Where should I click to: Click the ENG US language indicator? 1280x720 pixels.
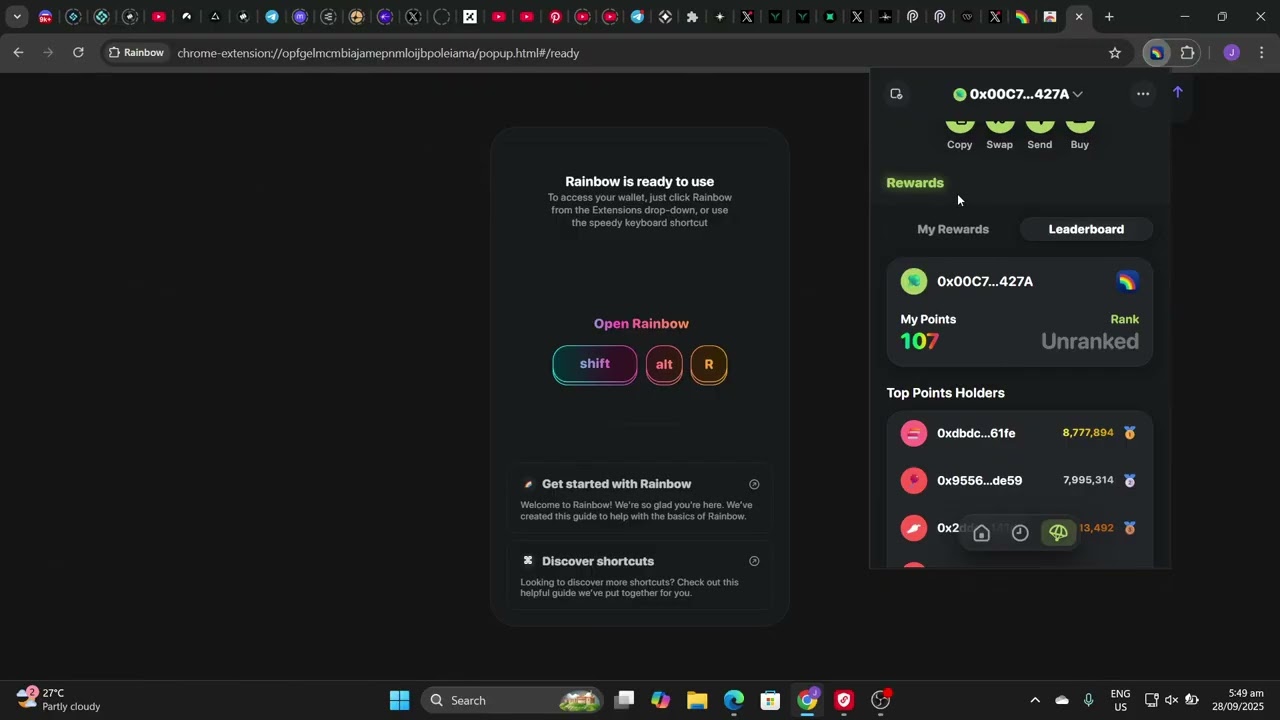1121,700
